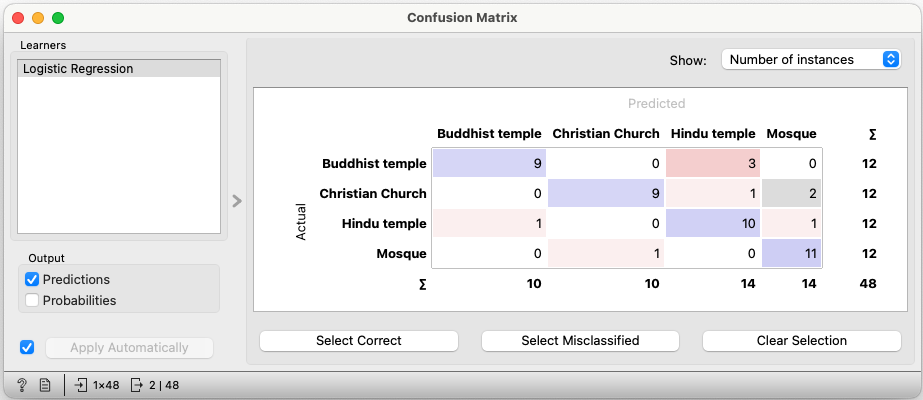The height and width of the screenshot is (400, 923).
Task: Open the help question mark icon
Action: click(x=22, y=385)
